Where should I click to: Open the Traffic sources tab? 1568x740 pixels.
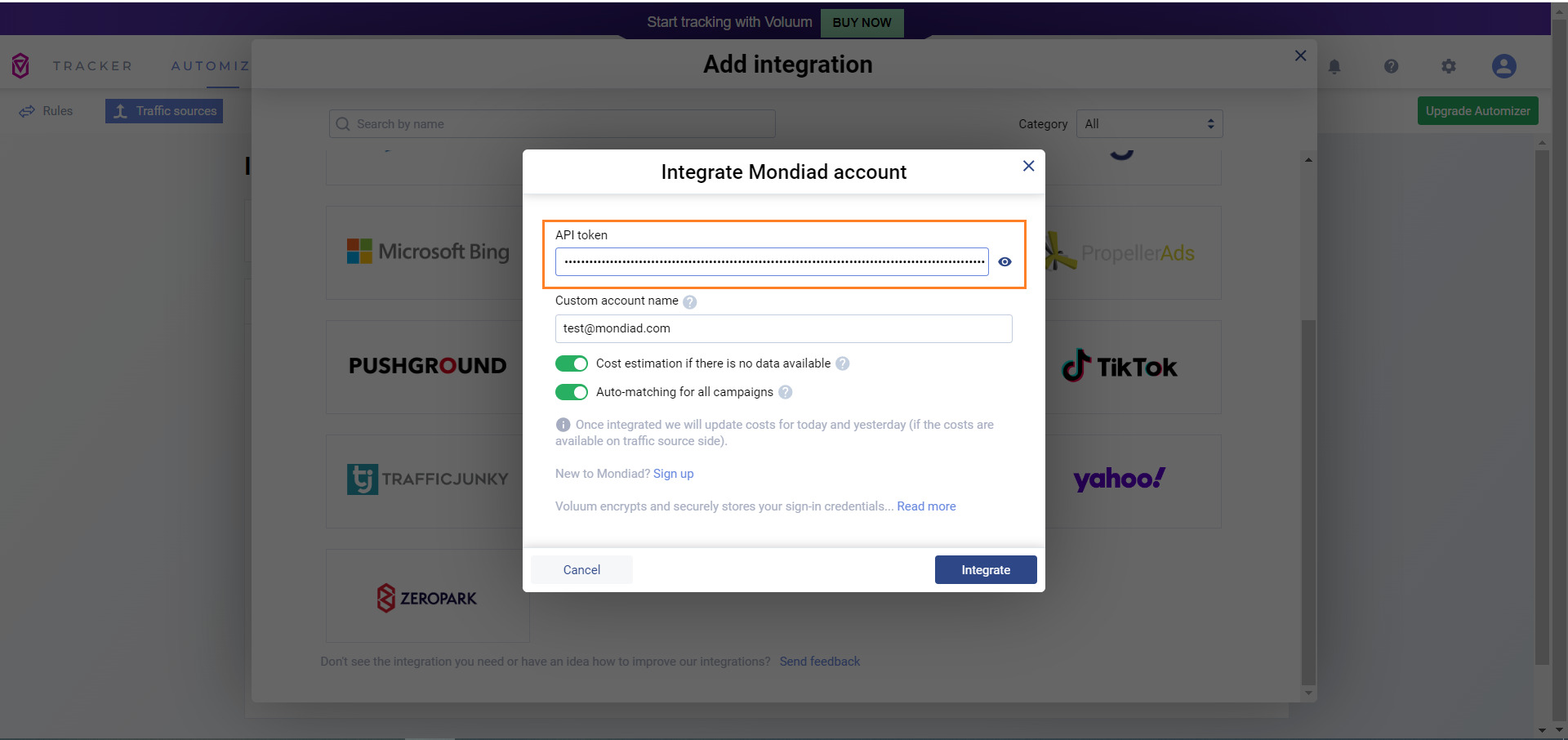164,111
